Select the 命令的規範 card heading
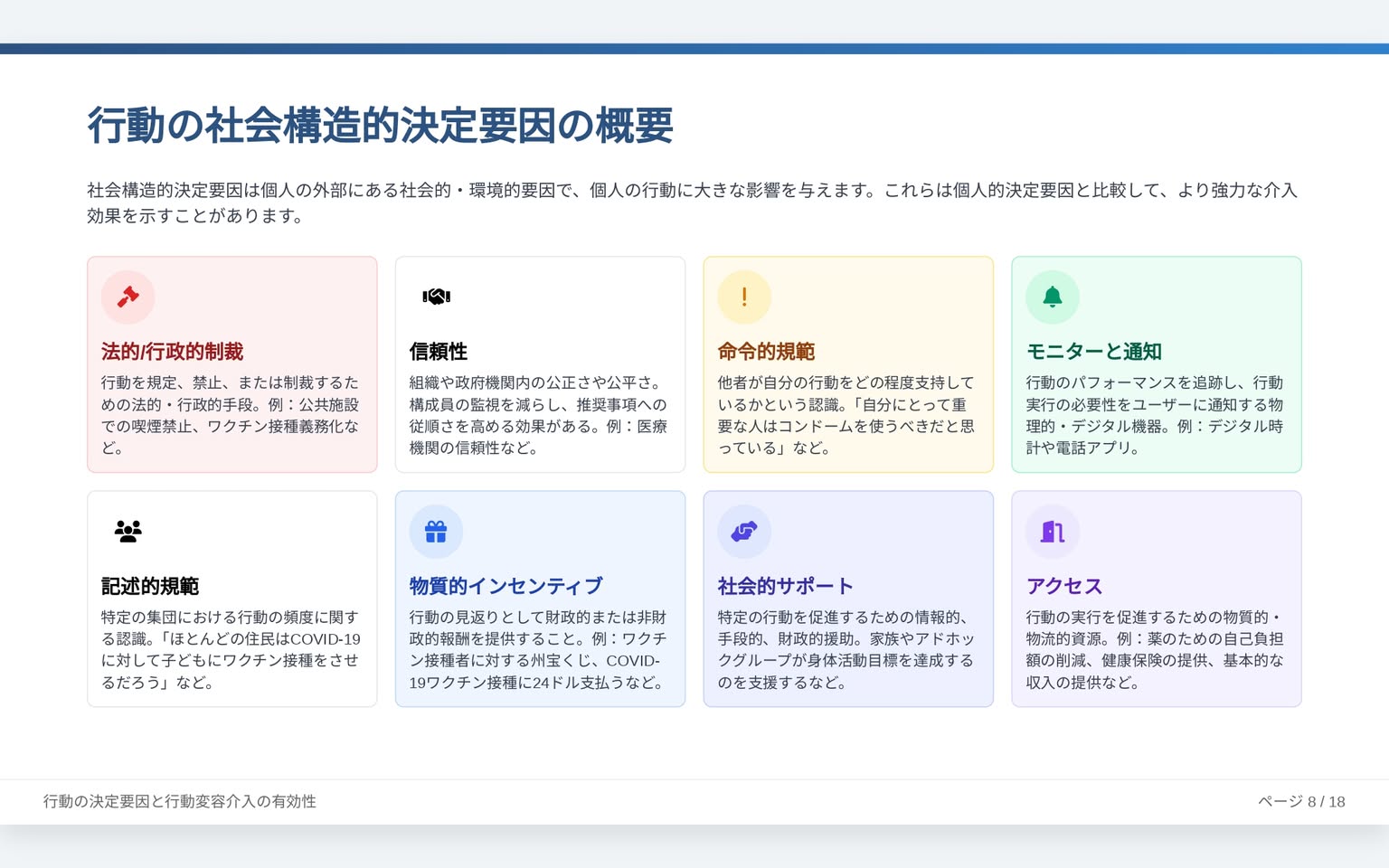The height and width of the screenshot is (868, 1389). 766,352
